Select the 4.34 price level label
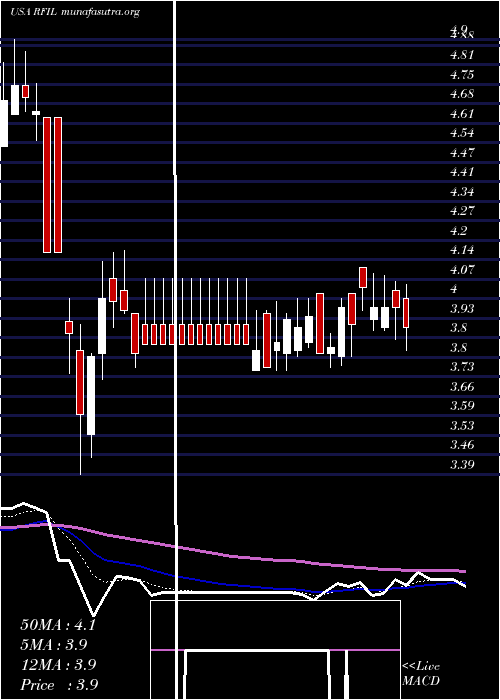500x700 pixels. [462, 192]
